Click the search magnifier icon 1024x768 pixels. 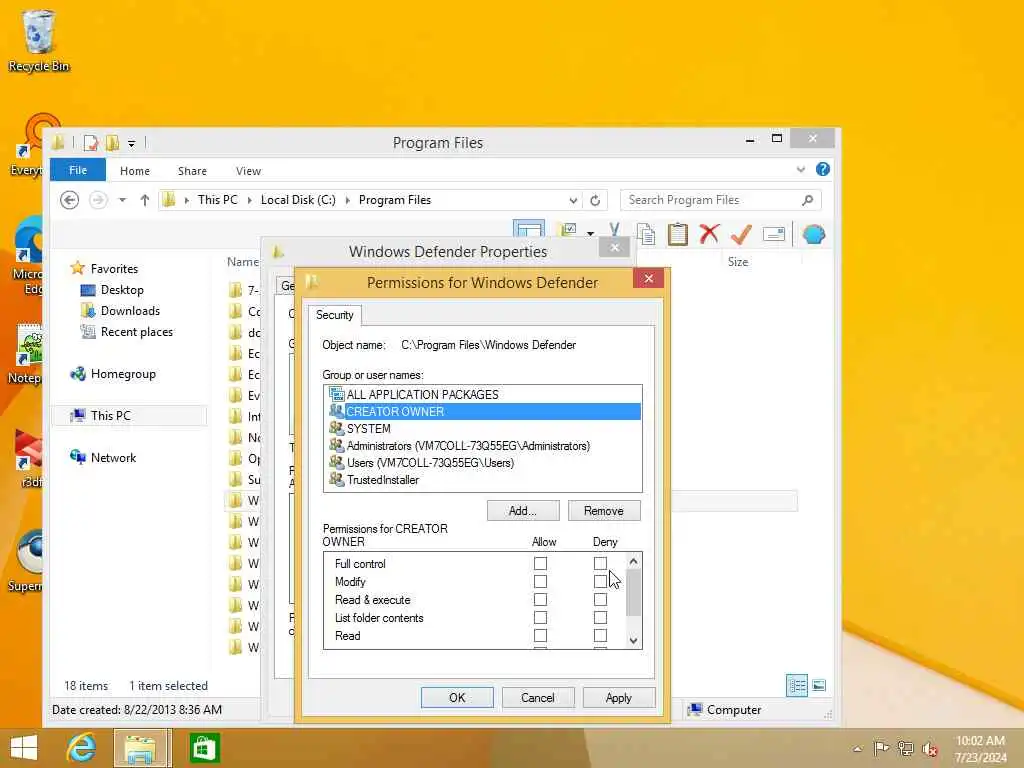808,200
